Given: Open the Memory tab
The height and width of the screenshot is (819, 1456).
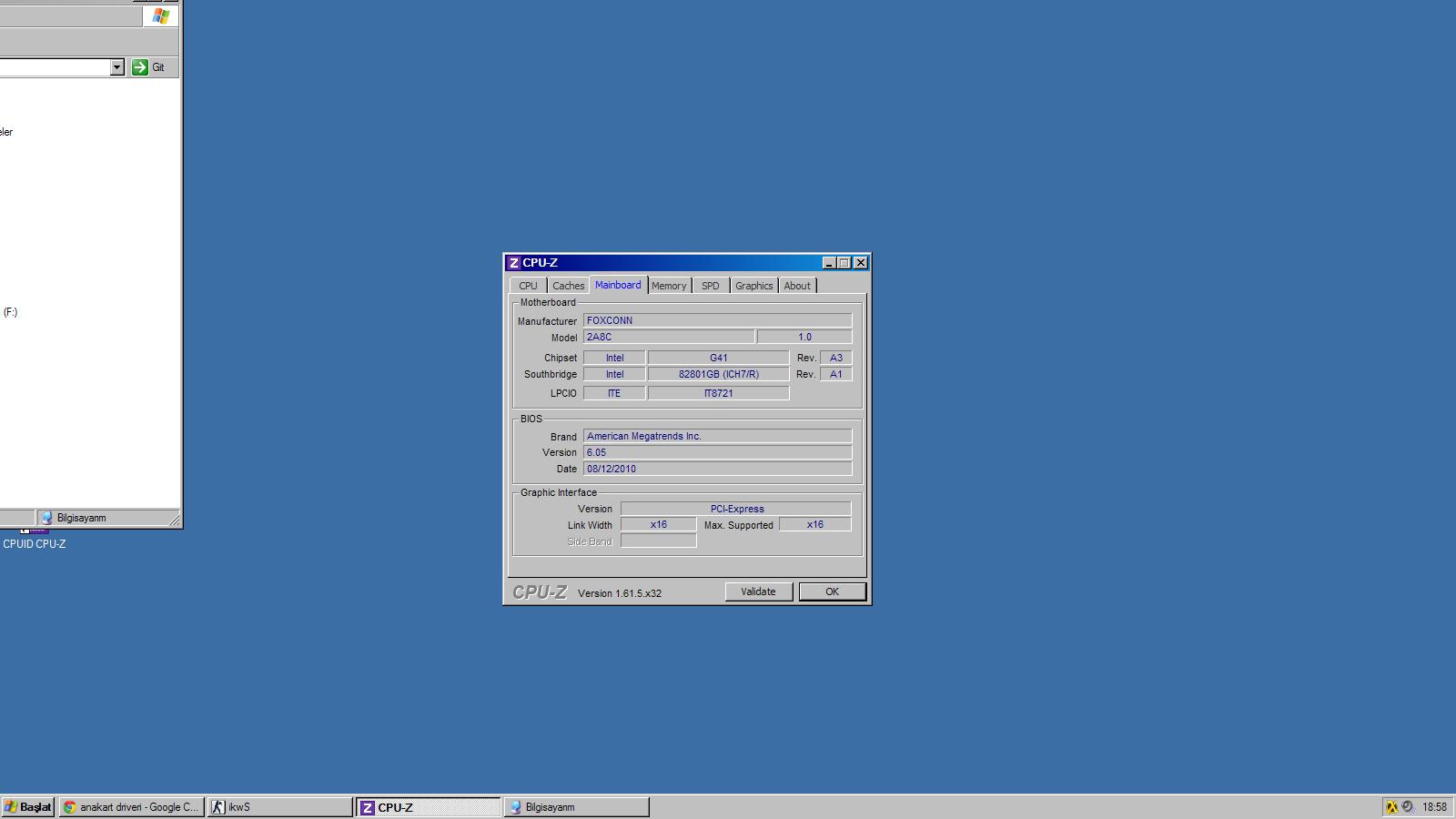Looking at the screenshot, I should point(669,286).
